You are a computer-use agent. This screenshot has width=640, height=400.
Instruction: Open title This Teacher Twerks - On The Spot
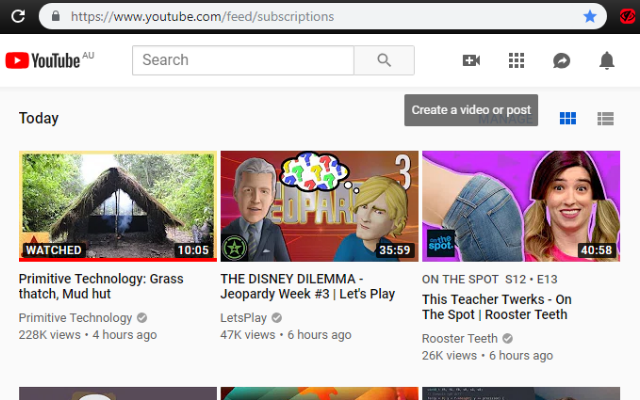497,307
